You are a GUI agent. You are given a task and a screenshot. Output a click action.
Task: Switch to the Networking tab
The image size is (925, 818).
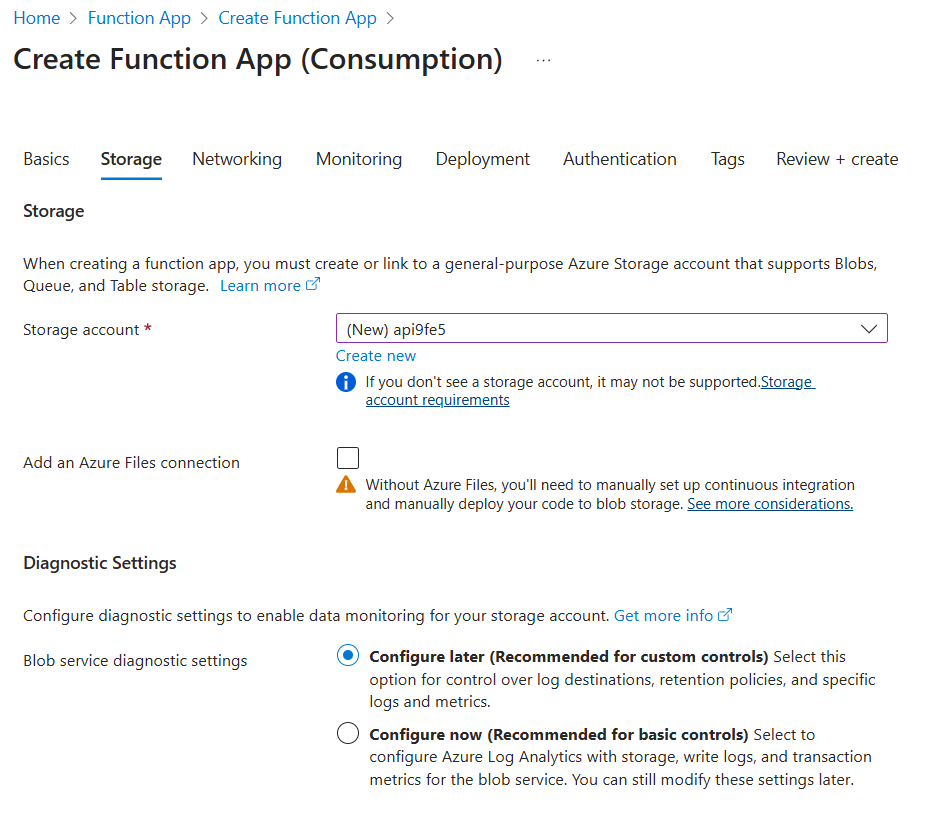[236, 159]
